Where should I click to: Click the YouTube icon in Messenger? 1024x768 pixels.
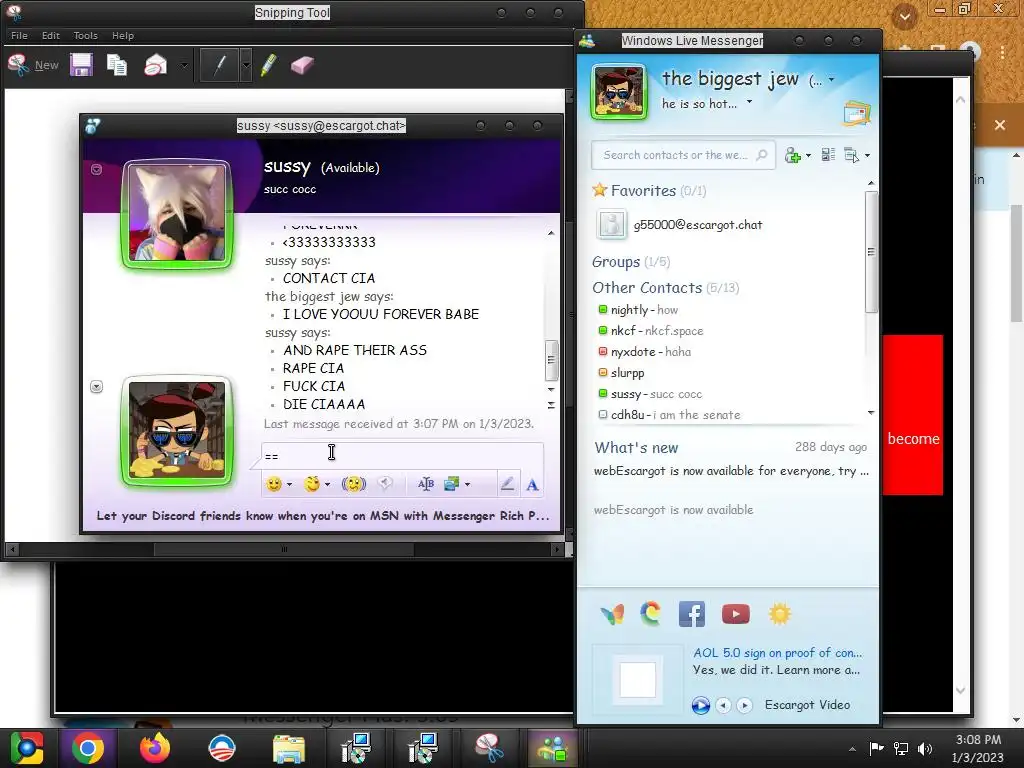(735, 614)
